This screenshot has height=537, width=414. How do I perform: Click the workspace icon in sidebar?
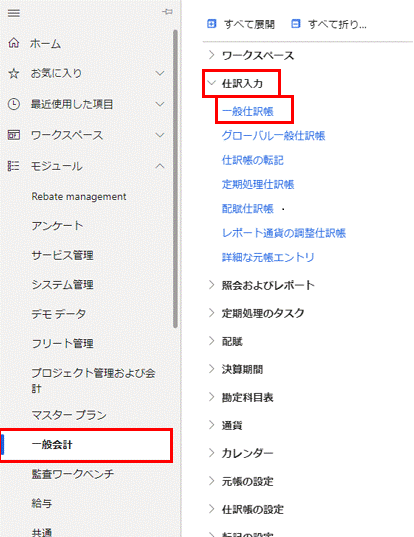pyautogui.click(x=14, y=135)
